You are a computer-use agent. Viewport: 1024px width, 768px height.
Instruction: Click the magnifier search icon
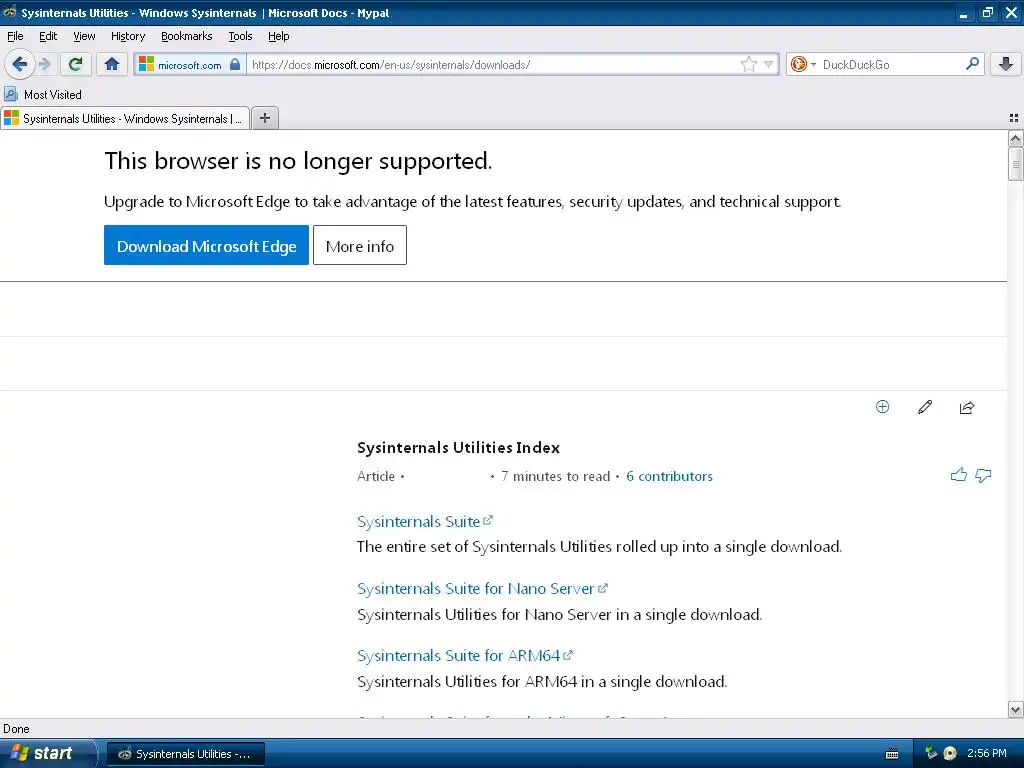coord(972,64)
